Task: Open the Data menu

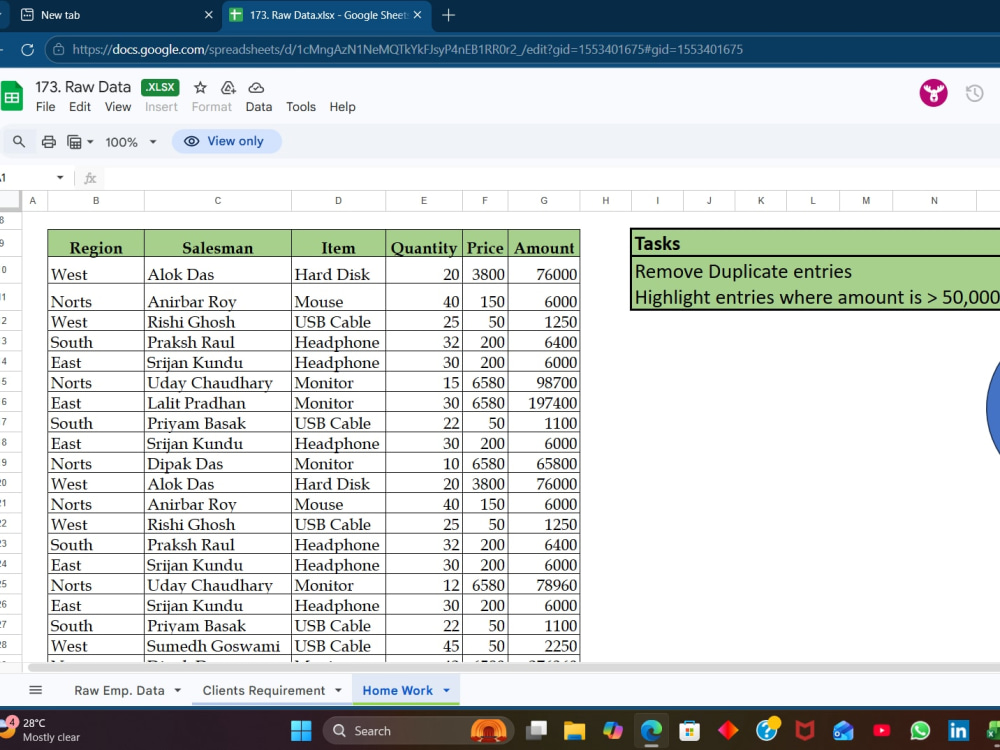Action: [x=259, y=107]
